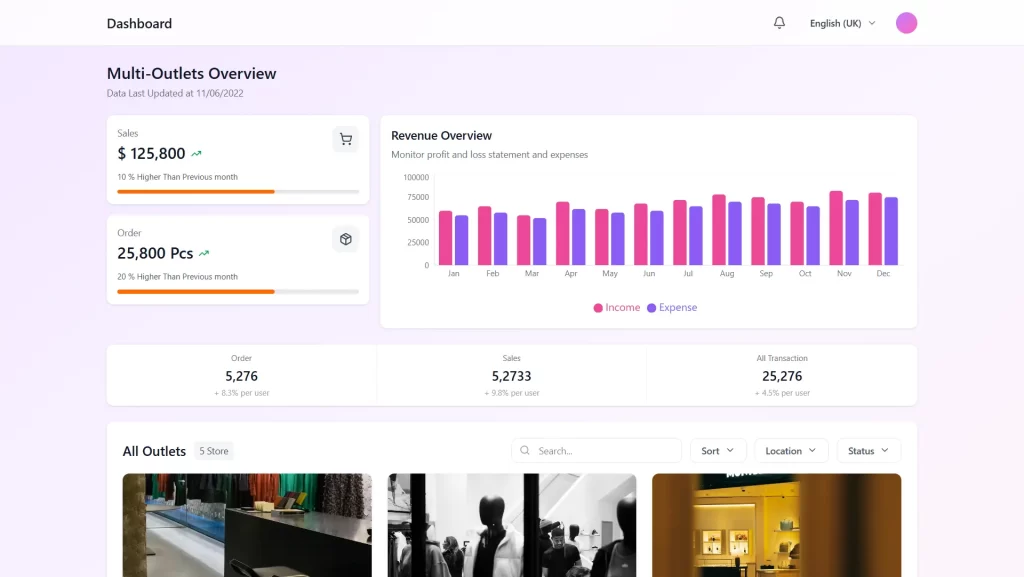Click the 5 Store badge next to All Outlets
Image resolution: width=1024 pixels, height=577 pixels.
(x=214, y=451)
